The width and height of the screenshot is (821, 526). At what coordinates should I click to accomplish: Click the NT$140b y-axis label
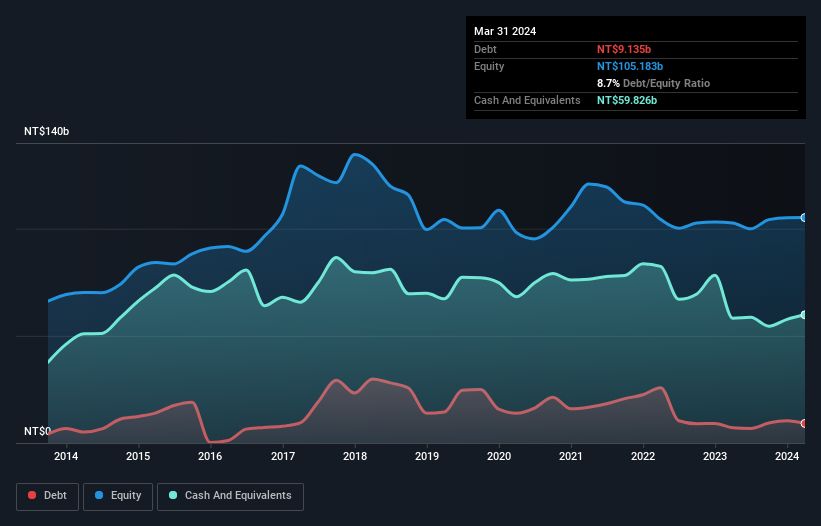point(47,131)
